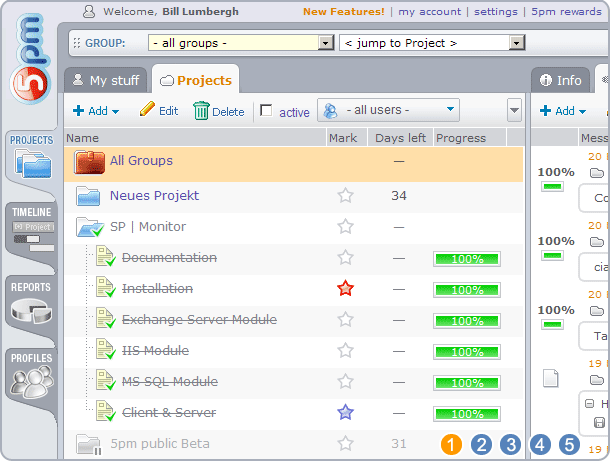Click the MS SQL Module task icon
The width and height of the screenshot is (610, 461).
click(x=105, y=380)
